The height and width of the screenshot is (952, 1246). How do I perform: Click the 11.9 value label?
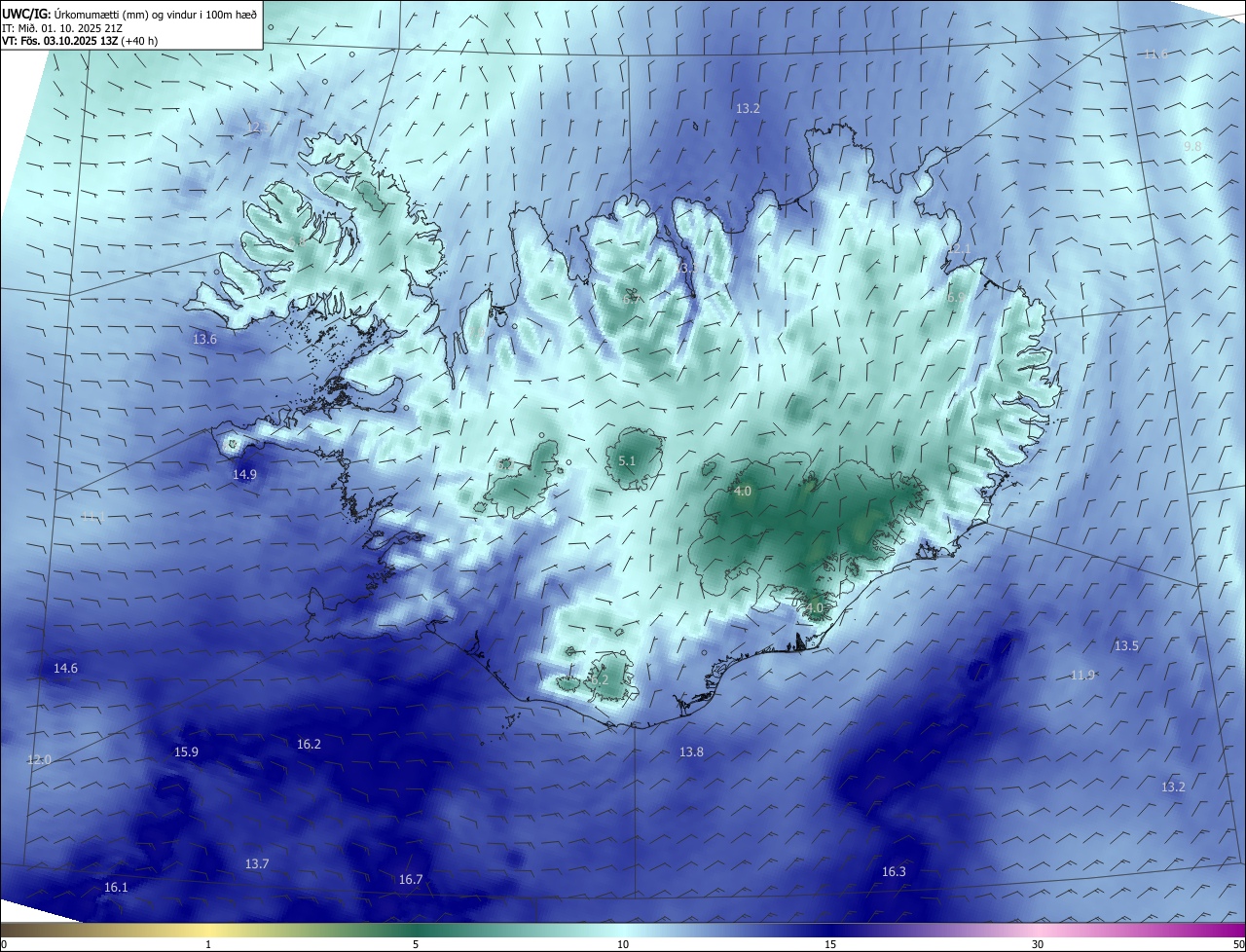1082,676
